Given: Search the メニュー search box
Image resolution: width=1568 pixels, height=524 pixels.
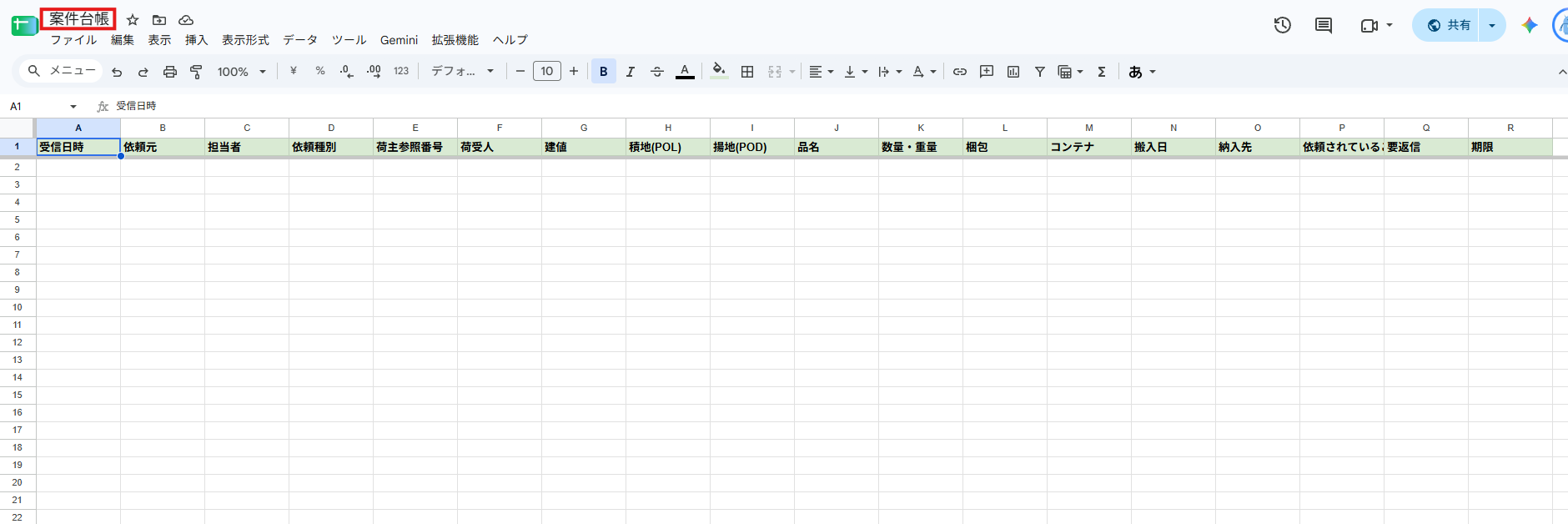Looking at the screenshot, I should pyautogui.click(x=62, y=71).
